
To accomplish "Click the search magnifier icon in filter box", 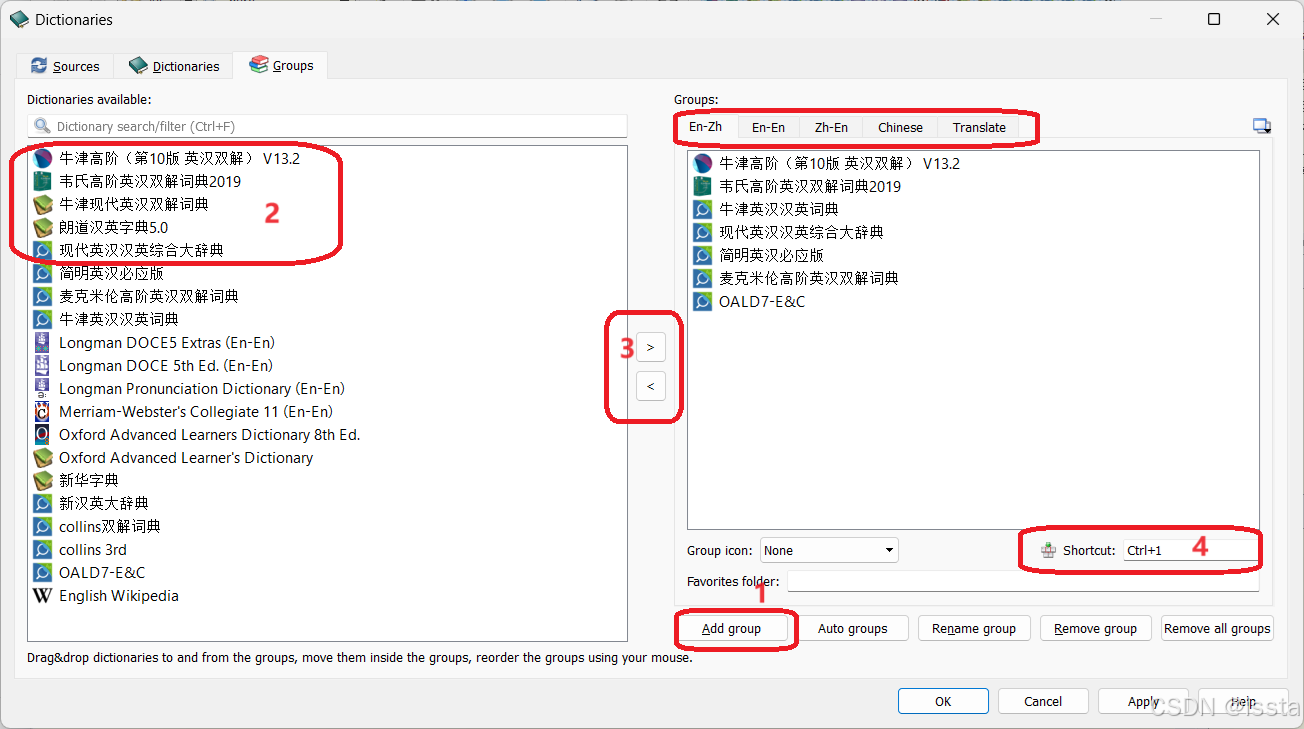I will pos(42,126).
